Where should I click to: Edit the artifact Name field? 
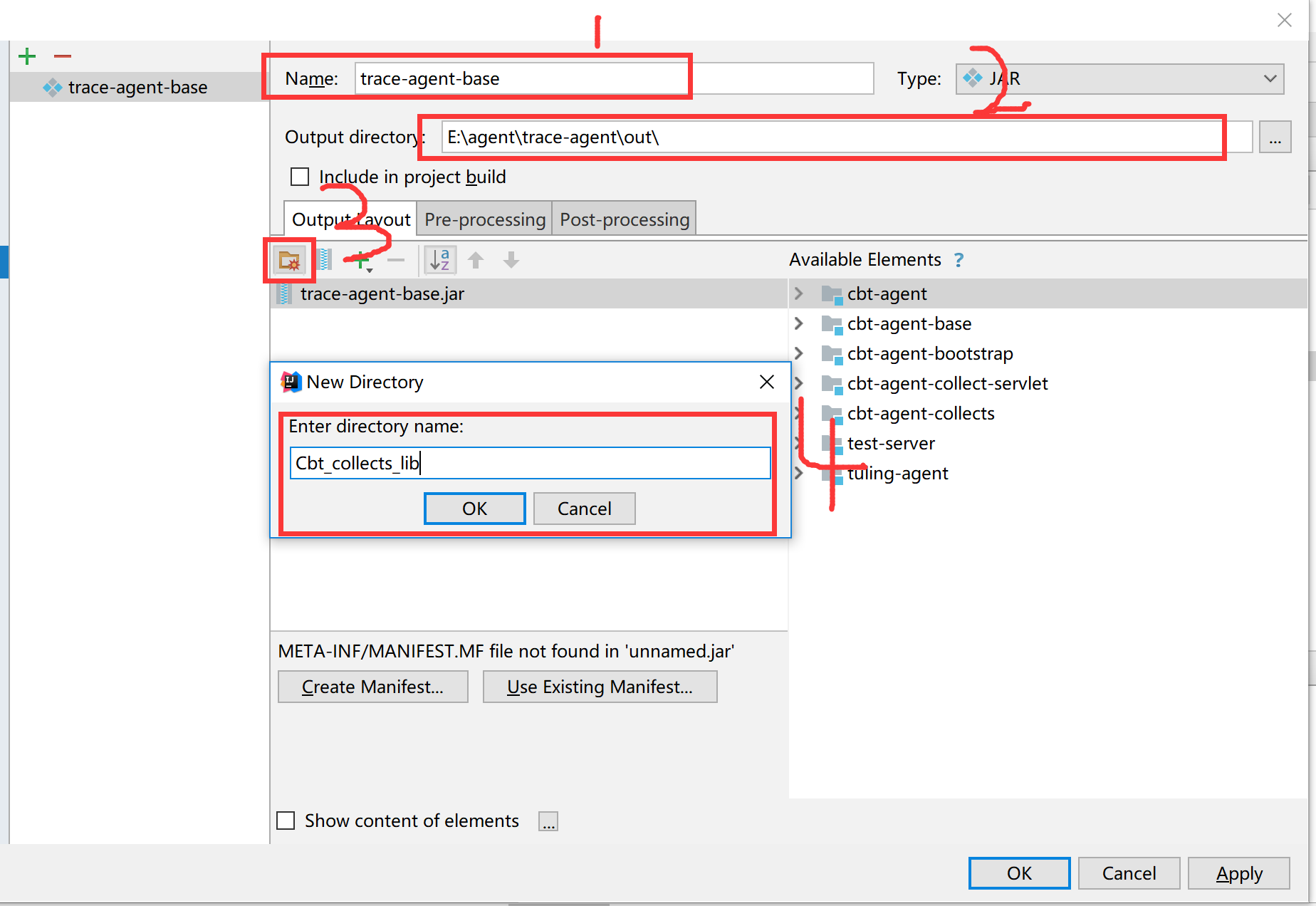coord(614,78)
